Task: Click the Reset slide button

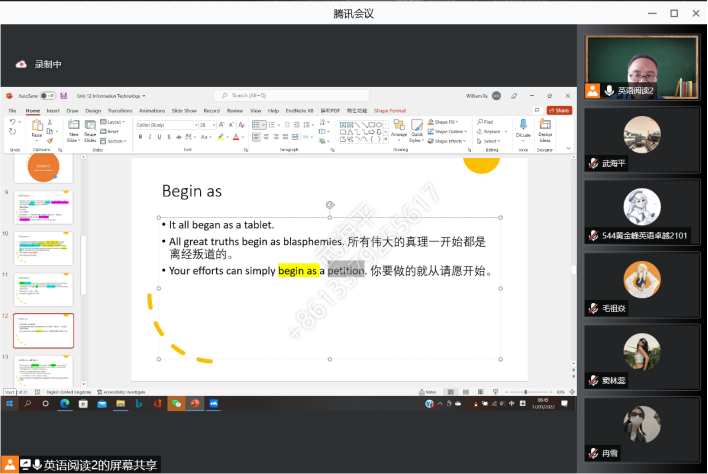Action: [x=110, y=131]
